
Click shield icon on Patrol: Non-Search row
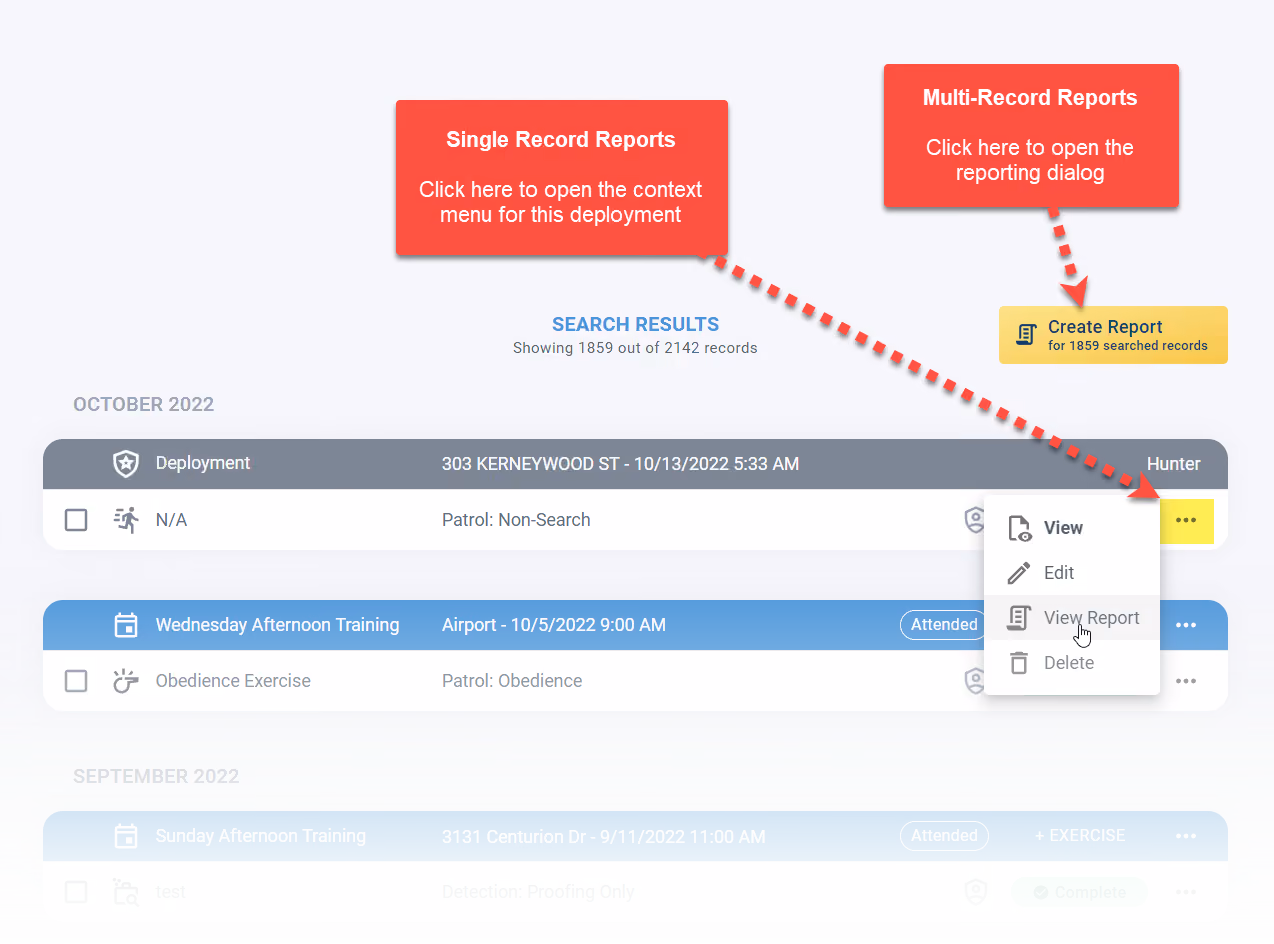click(974, 520)
